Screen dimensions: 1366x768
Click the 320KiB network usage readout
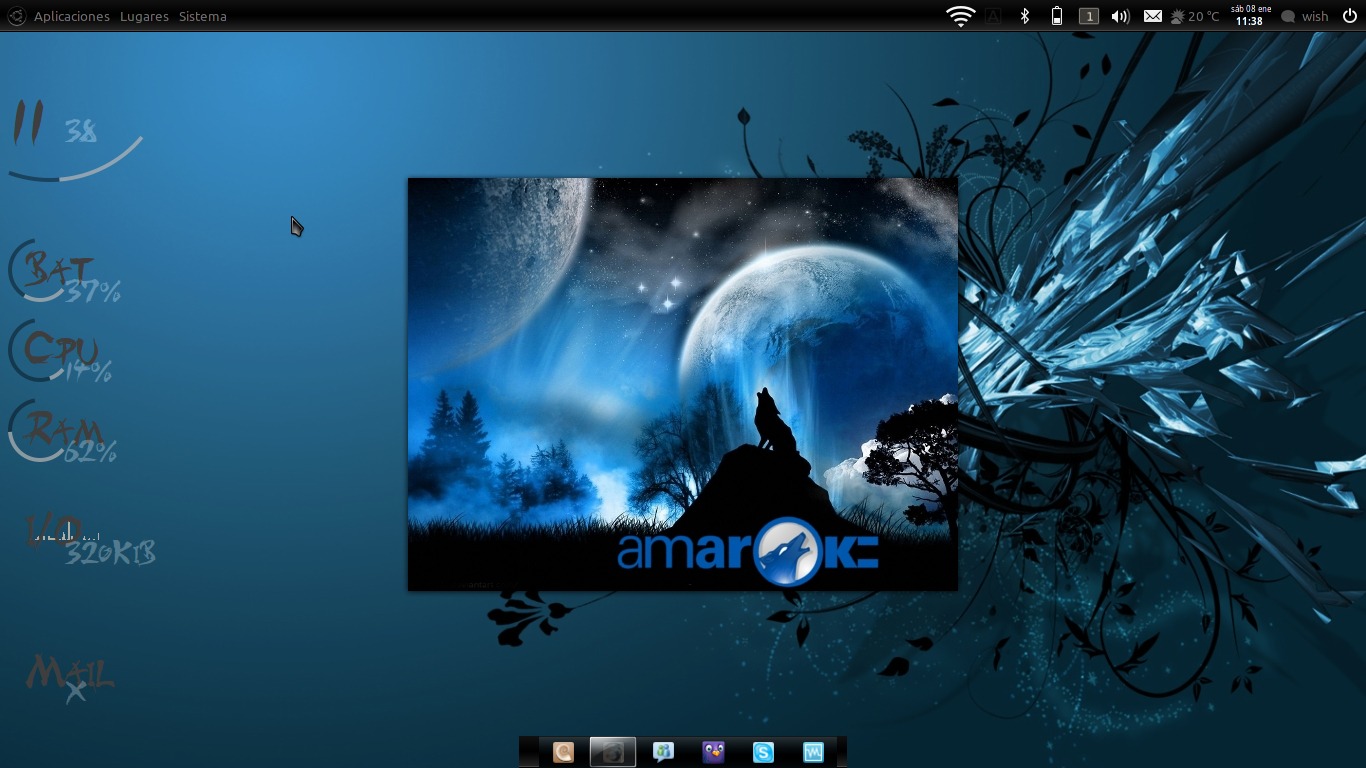tap(110, 553)
